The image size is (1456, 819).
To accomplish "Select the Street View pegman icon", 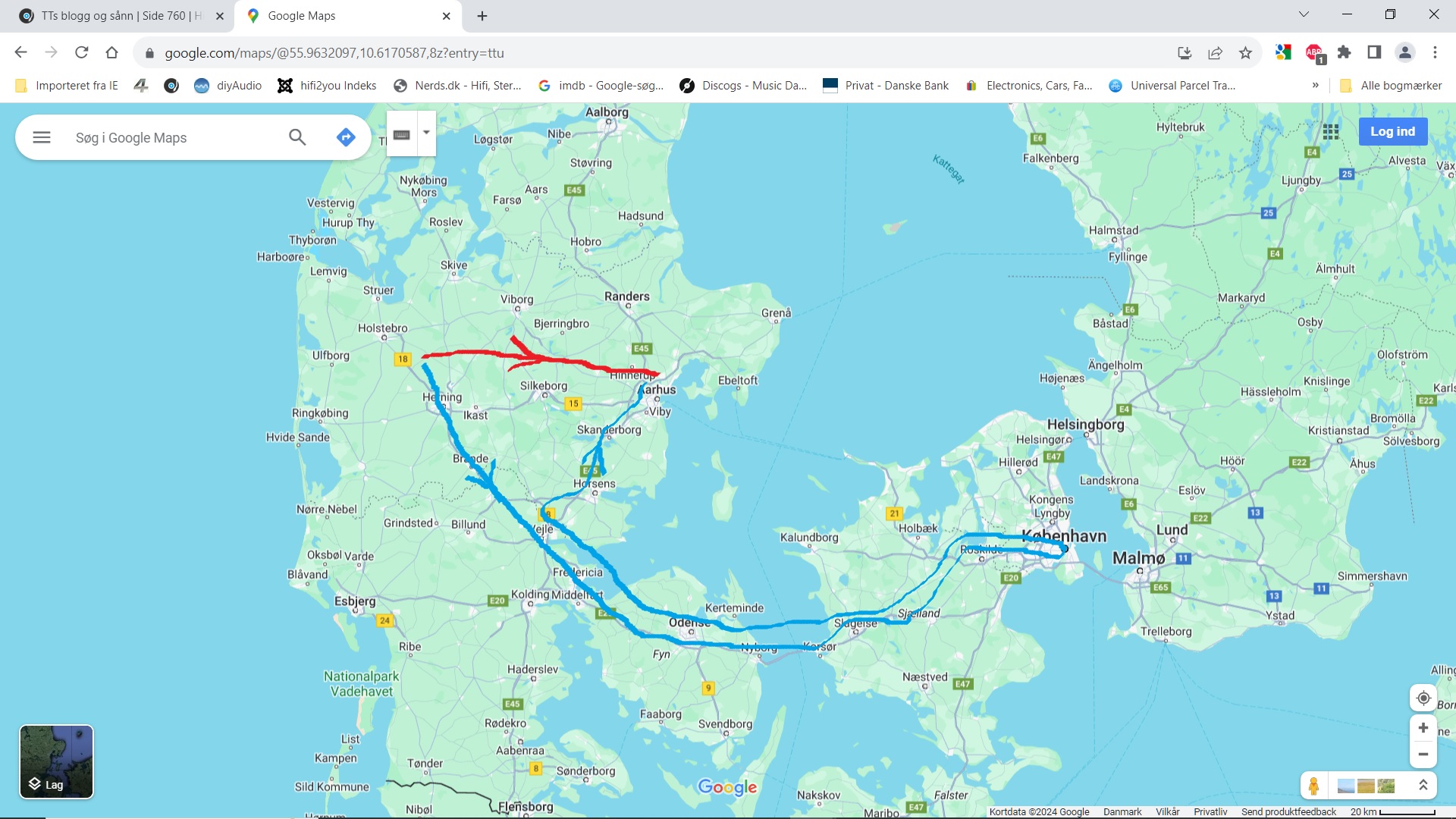I will click(1314, 786).
